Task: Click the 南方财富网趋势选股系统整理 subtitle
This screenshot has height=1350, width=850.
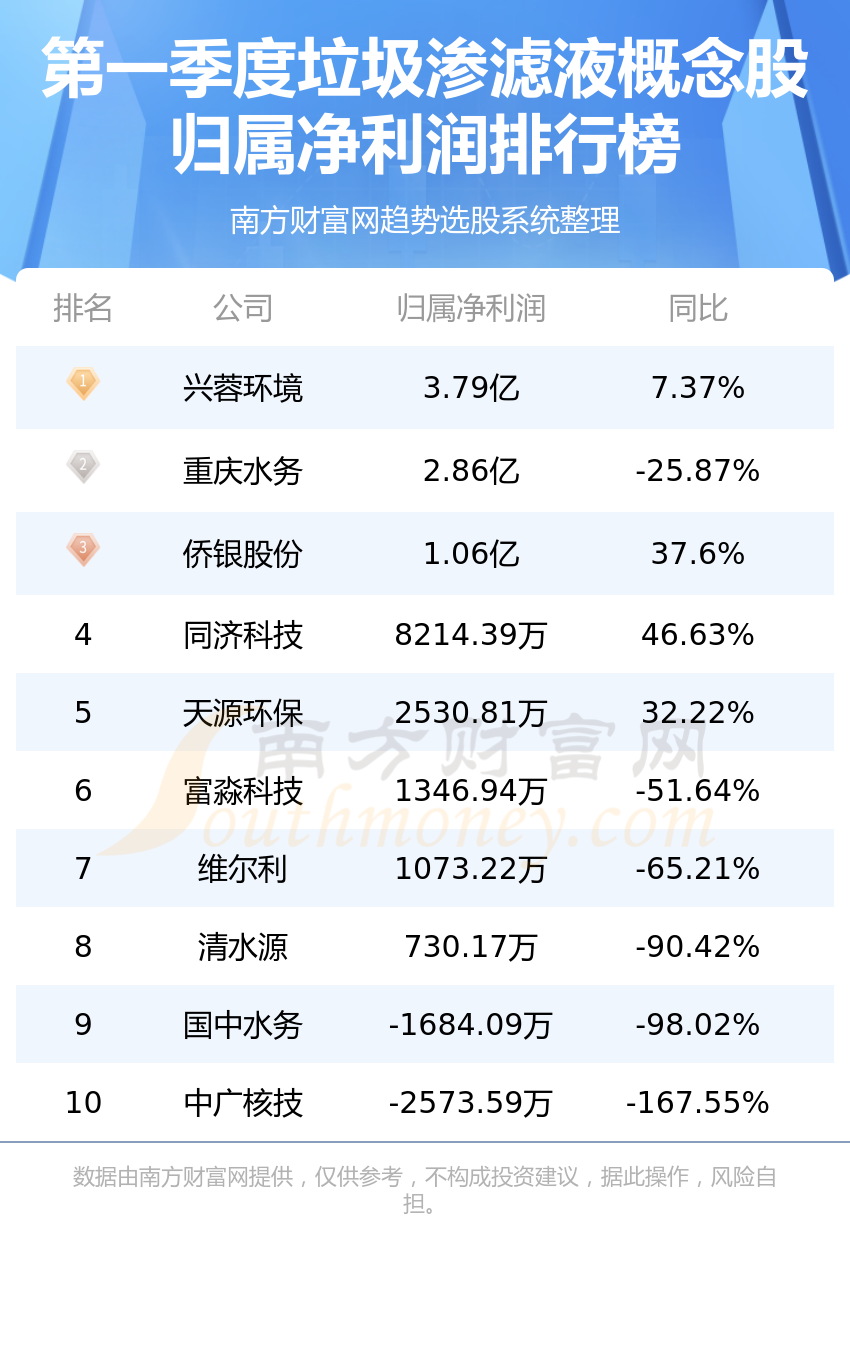Action: pyautogui.click(x=425, y=220)
